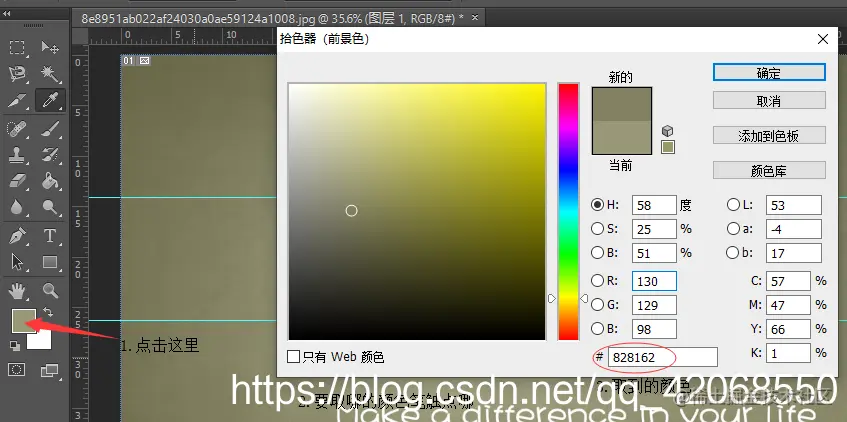Select the Path Selection arrow tool
Screen dimensions: 847x422
pyautogui.click(x=17, y=263)
